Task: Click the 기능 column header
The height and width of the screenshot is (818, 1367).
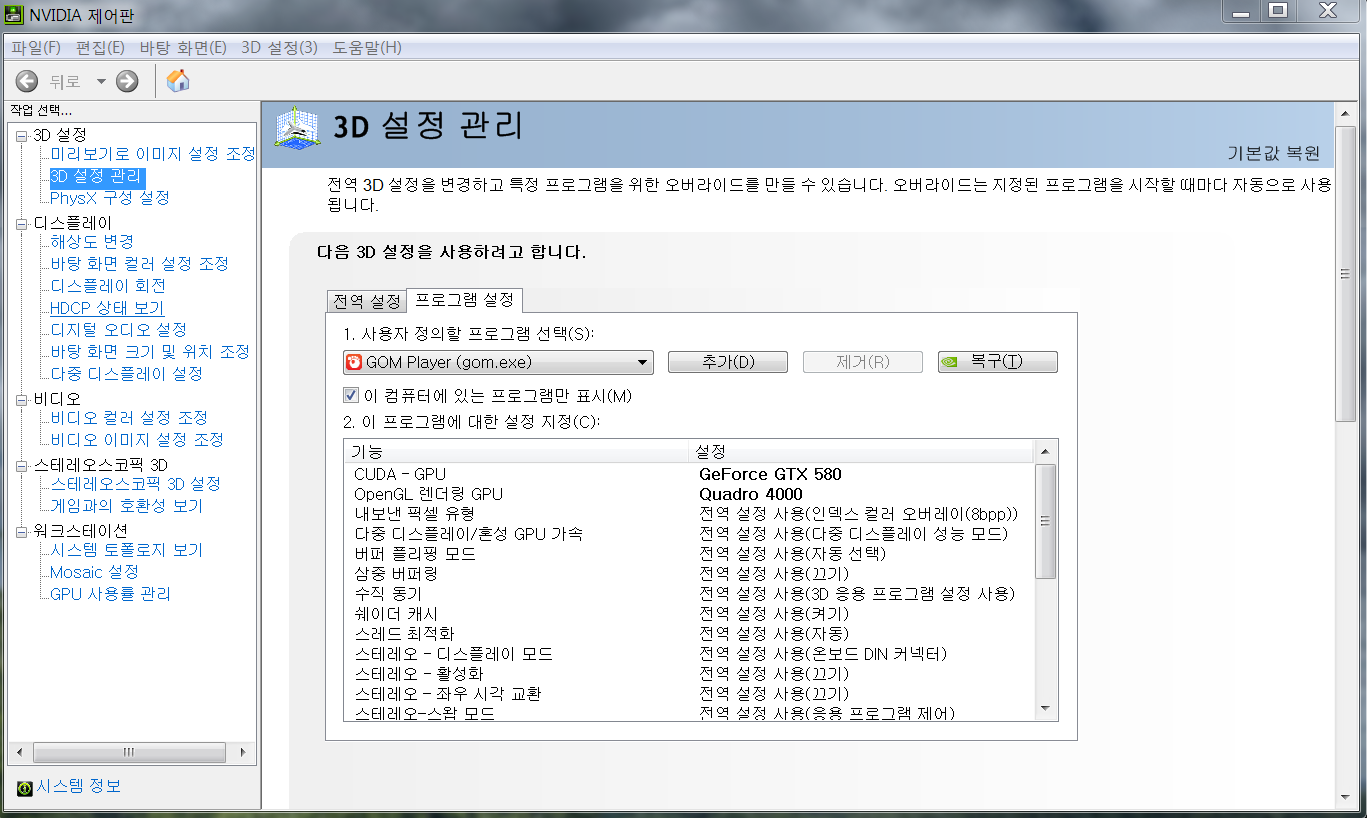Action: [516, 452]
